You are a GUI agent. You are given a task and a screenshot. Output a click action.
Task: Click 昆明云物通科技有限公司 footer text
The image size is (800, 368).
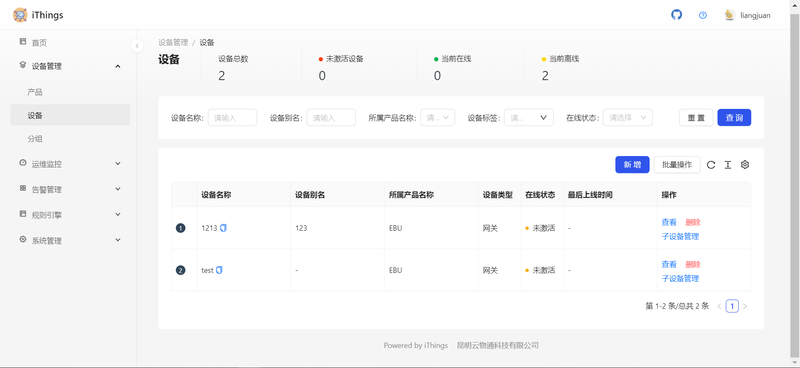497,346
